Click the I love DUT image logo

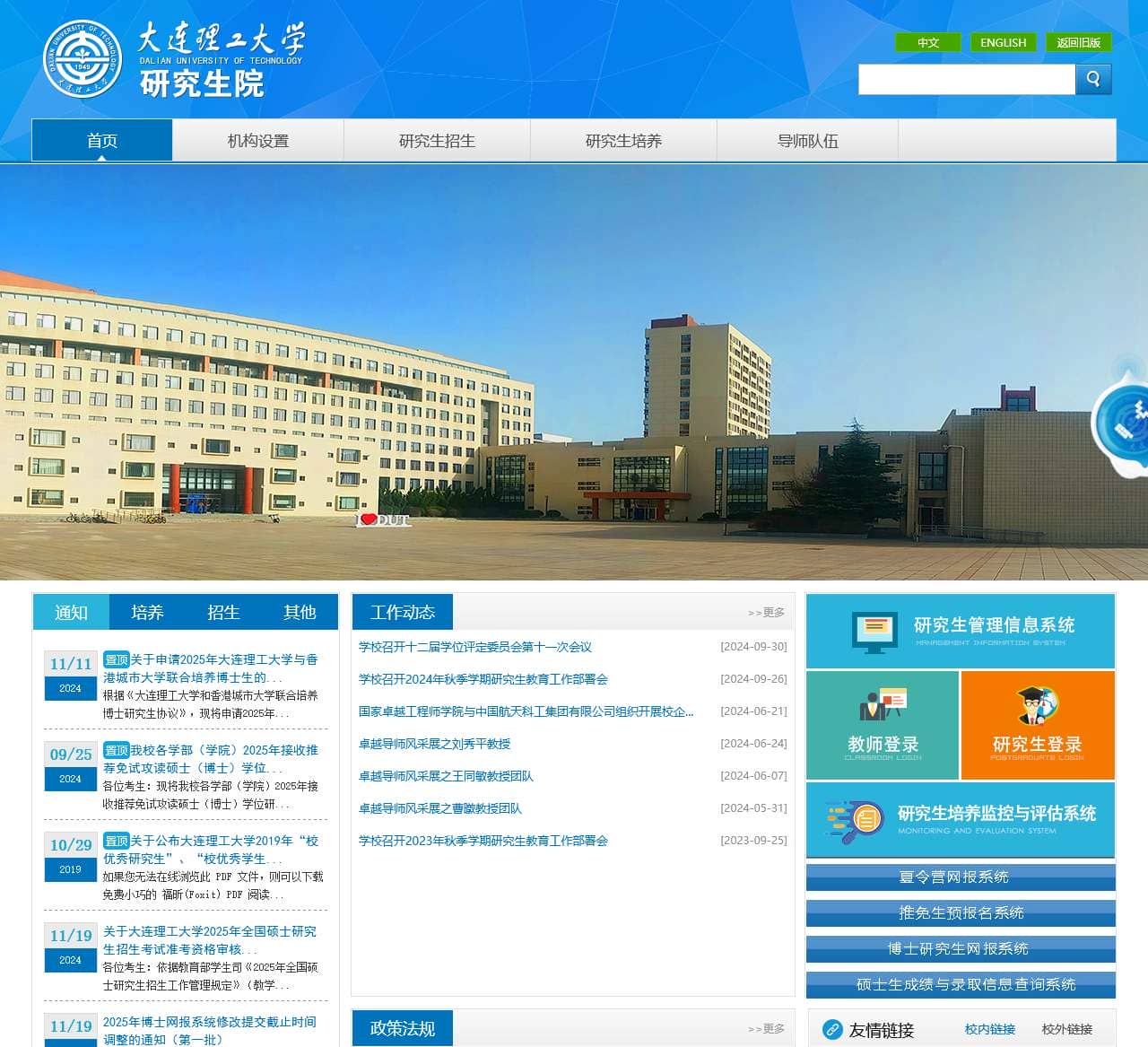tap(383, 519)
